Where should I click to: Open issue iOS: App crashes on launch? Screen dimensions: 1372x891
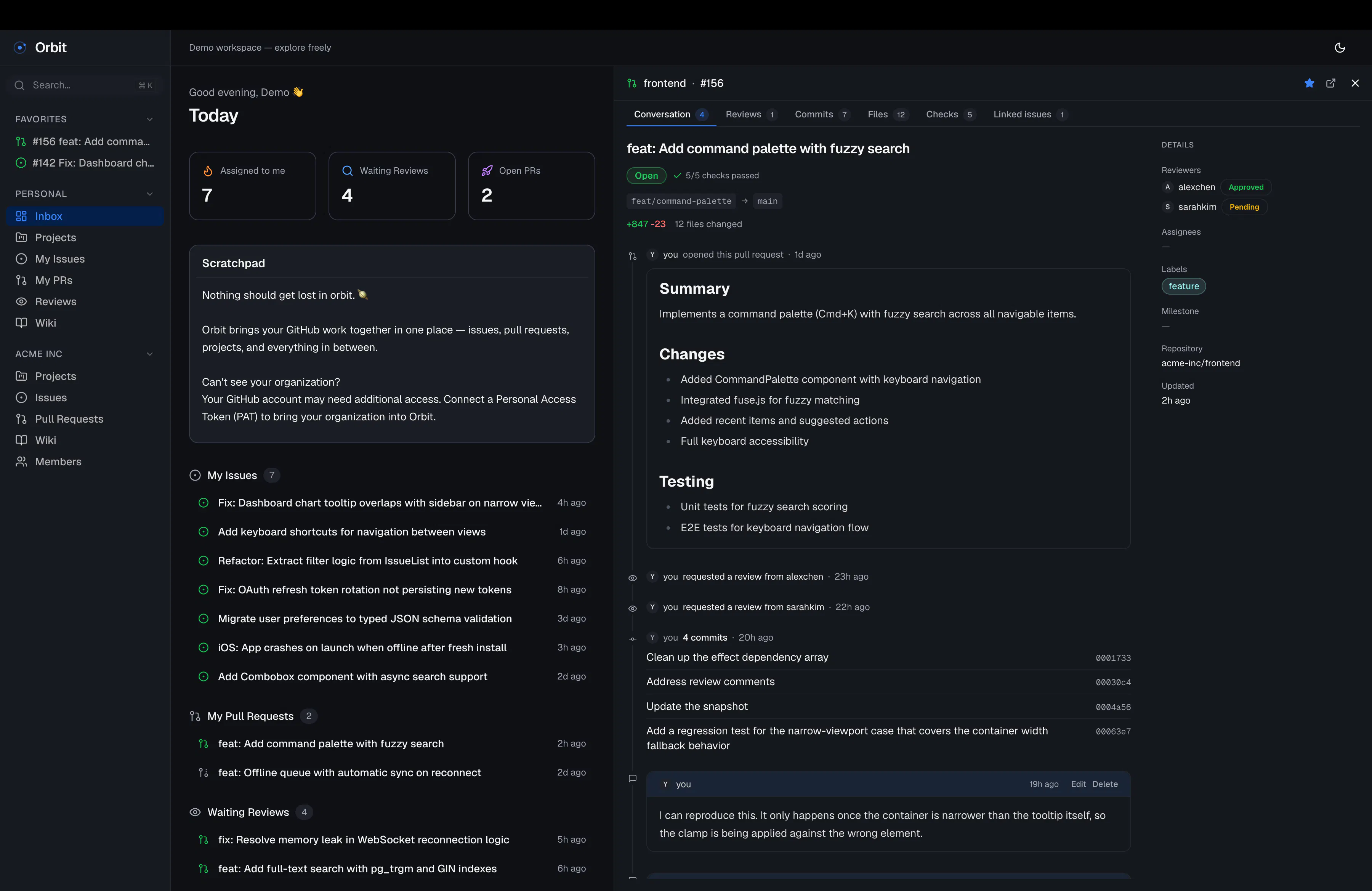pyautogui.click(x=392, y=647)
